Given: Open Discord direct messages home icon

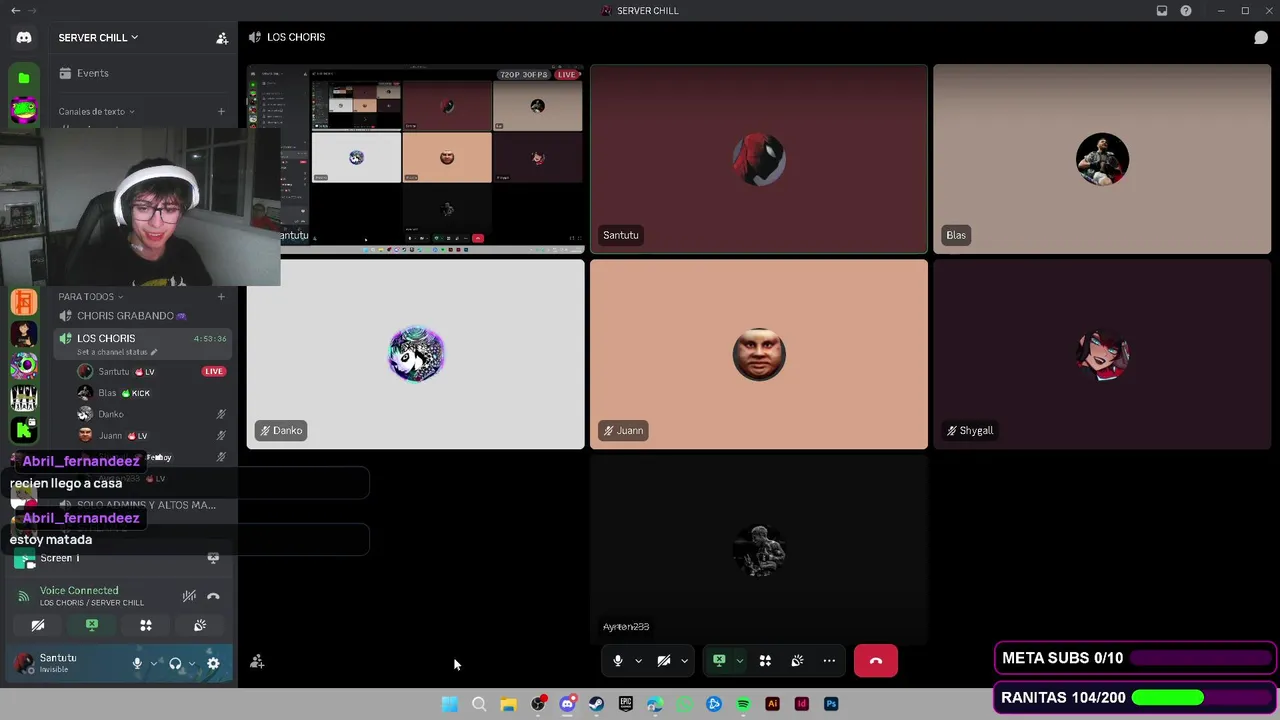Looking at the screenshot, I should click(x=24, y=38).
